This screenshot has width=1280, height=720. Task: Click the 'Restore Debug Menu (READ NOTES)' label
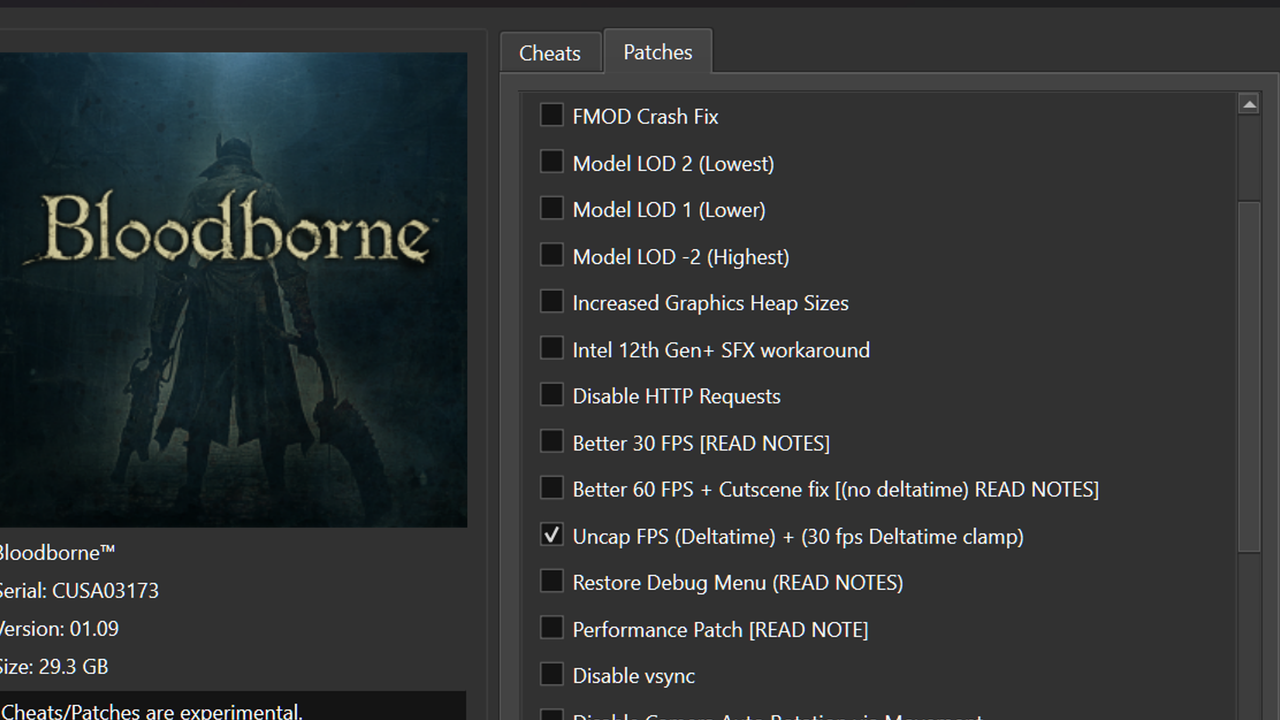tap(738, 583)
